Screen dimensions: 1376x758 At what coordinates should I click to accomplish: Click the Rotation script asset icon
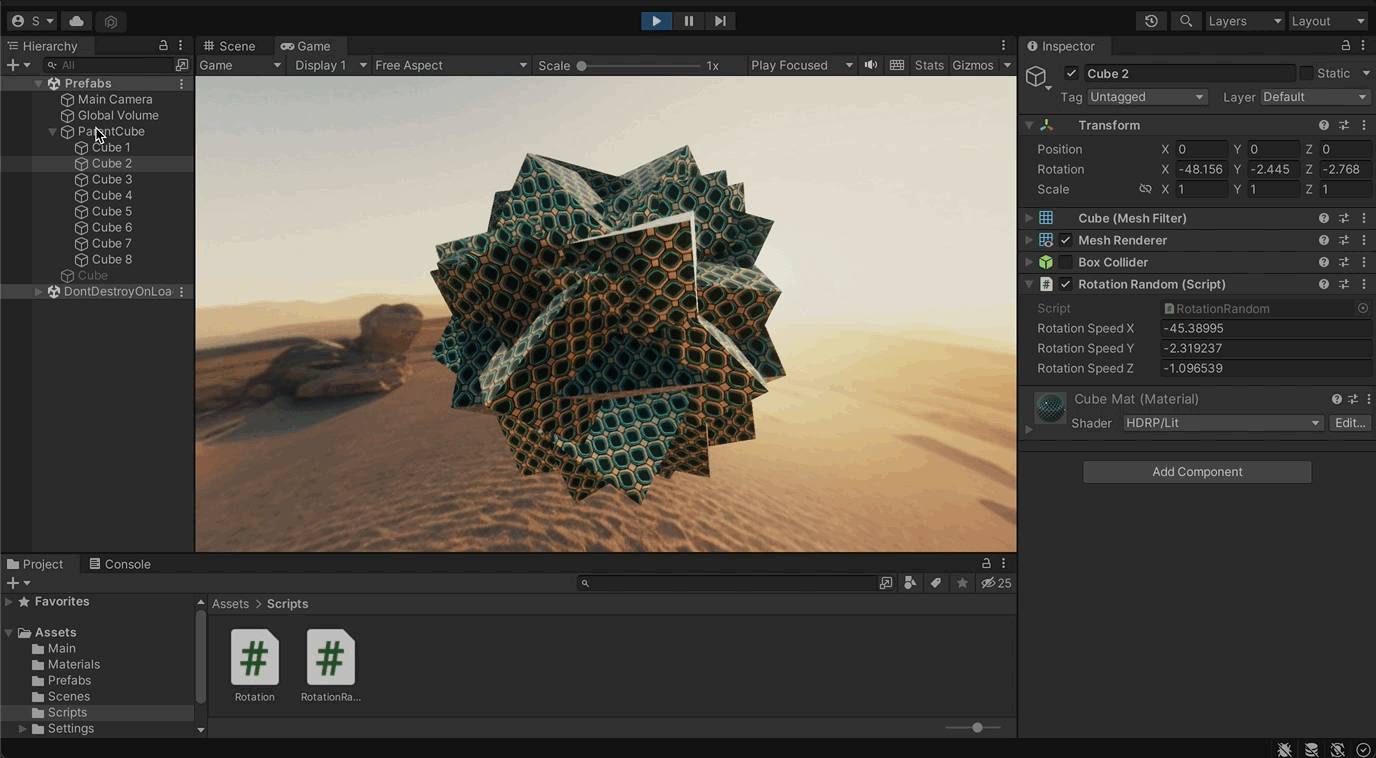(255, 657)
